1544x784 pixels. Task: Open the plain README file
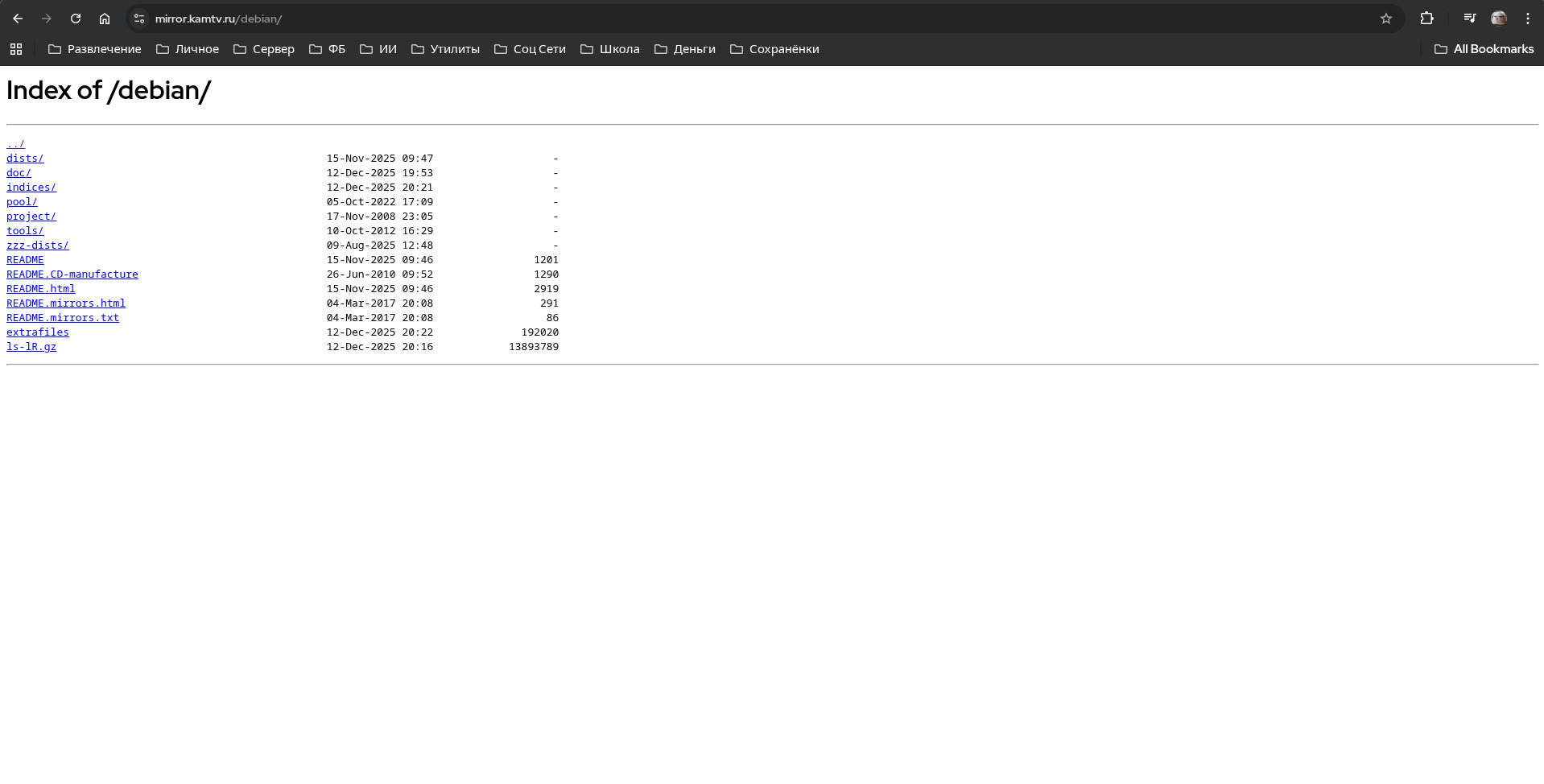(x=25, y=260)
